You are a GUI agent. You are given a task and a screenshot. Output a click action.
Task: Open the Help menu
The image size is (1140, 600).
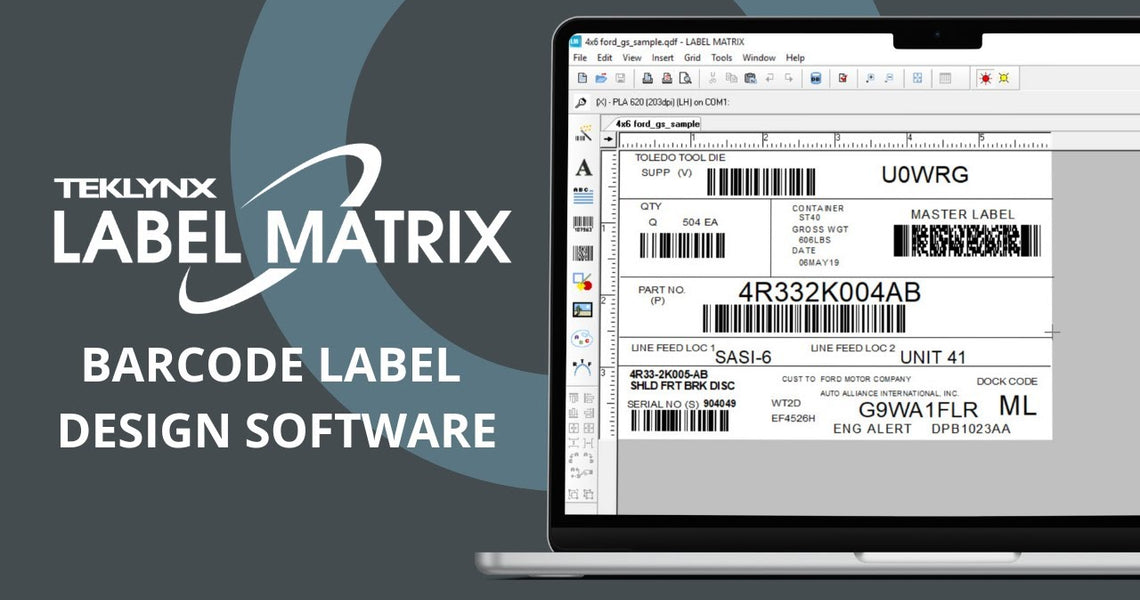795,57
